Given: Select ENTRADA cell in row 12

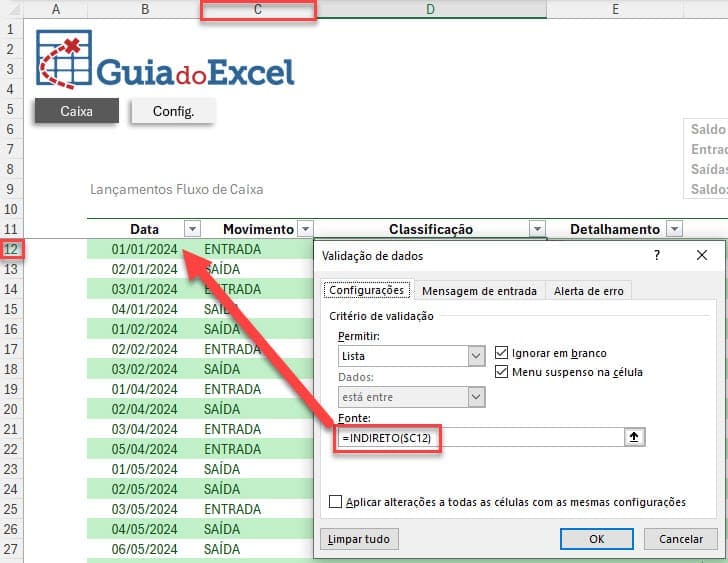Looking at the screenshot, I should (258, 249).
